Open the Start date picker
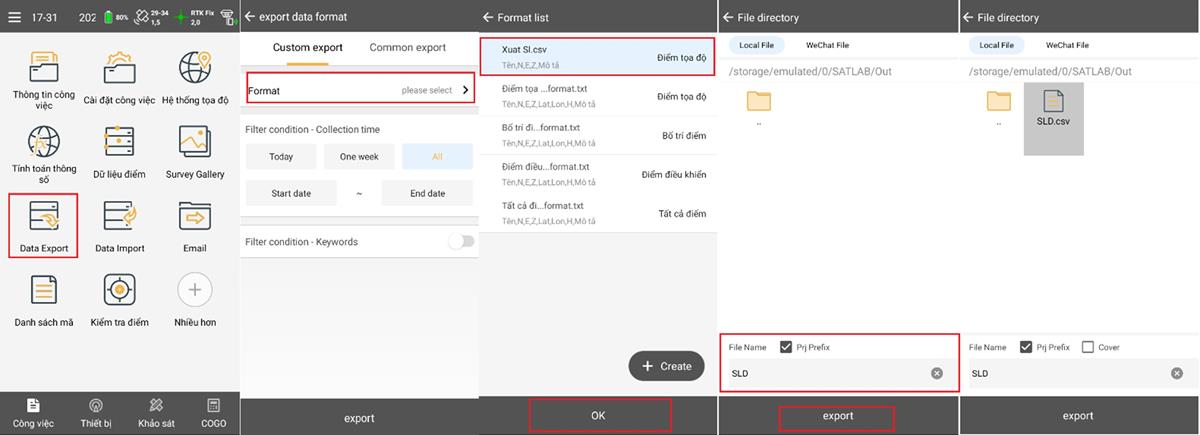Viewport: 1200px width, 435px height. coord(291,193)
